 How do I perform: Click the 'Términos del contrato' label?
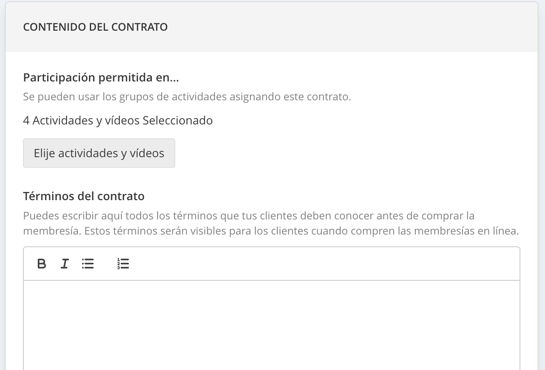coord(84,196)
